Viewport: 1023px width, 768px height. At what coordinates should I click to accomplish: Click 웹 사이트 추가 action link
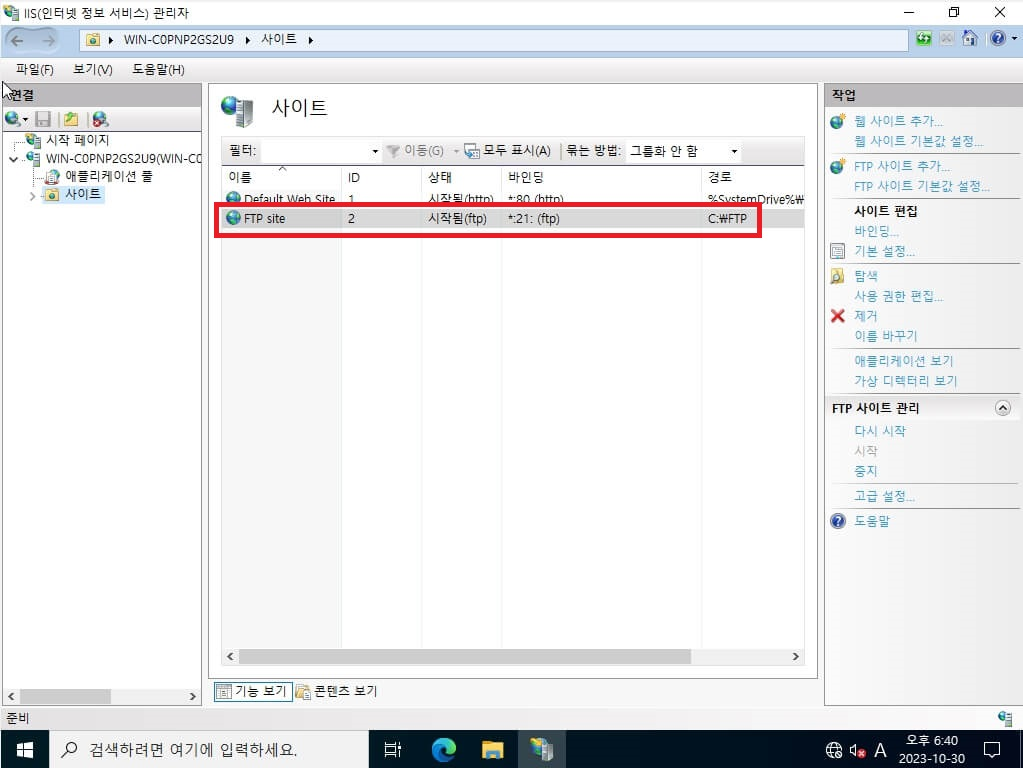click(898, 121)
